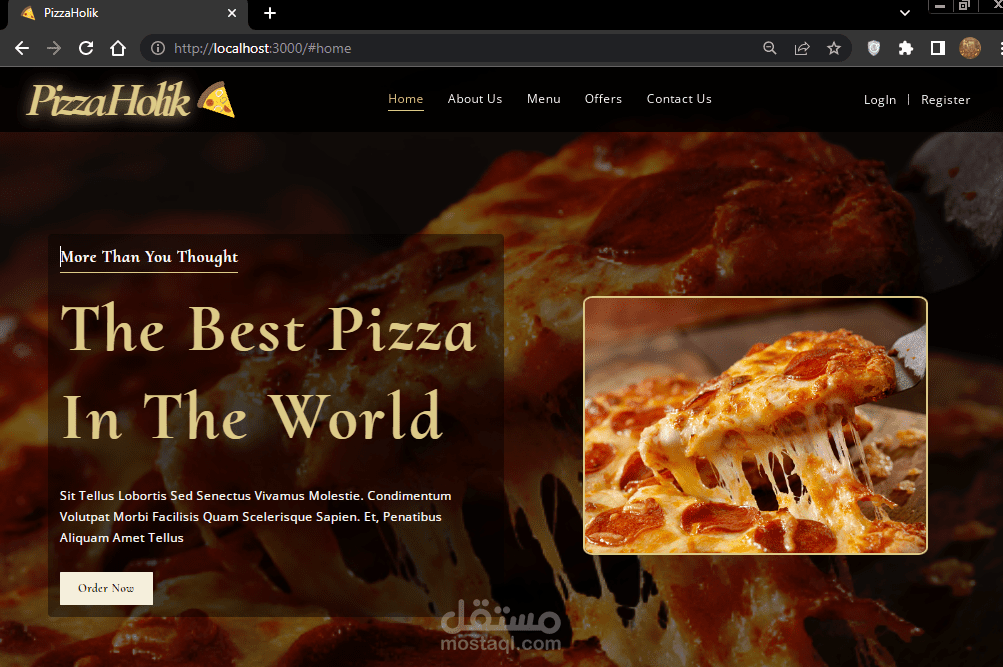The image size is (1003, 667).
Task: Open the share page icon
Action: [x=802, y=47]
